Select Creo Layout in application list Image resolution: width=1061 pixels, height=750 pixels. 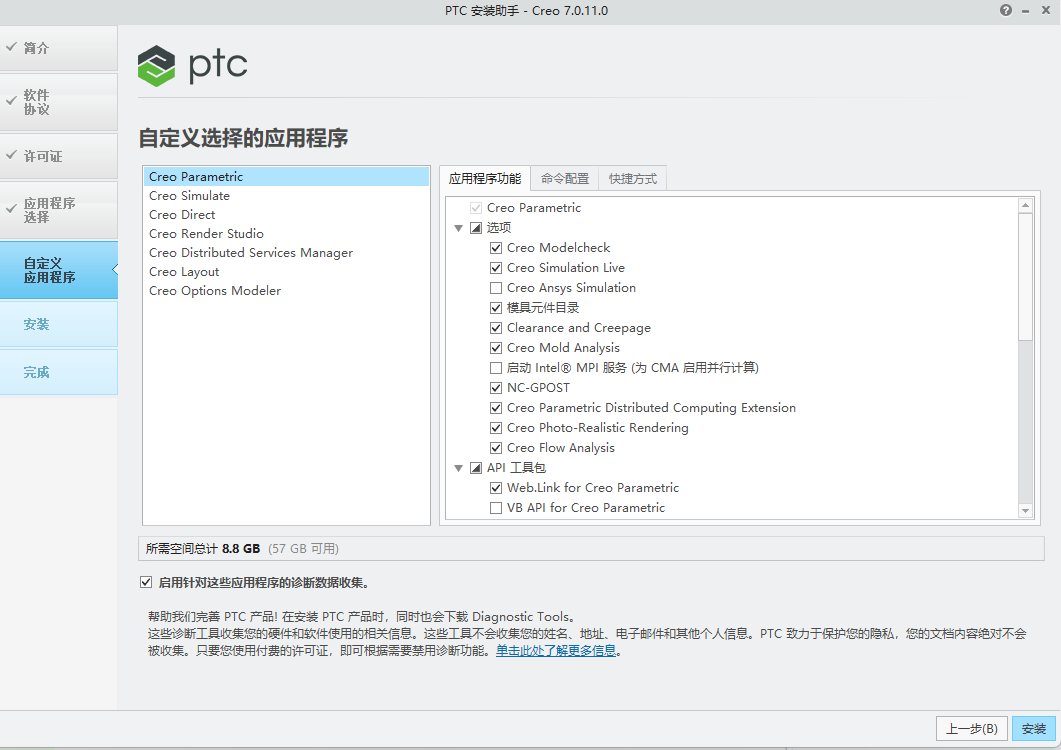point(286,271)
